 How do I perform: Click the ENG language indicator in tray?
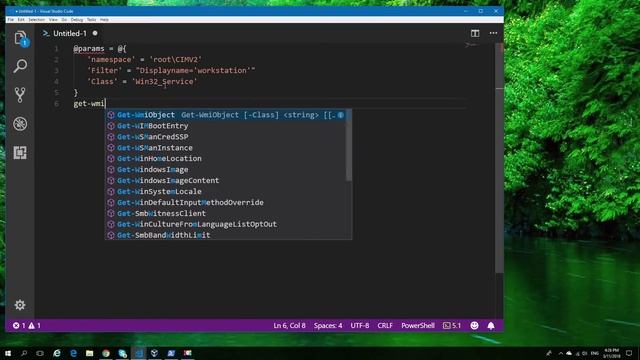pyautogui.click(x=595, y=353)
